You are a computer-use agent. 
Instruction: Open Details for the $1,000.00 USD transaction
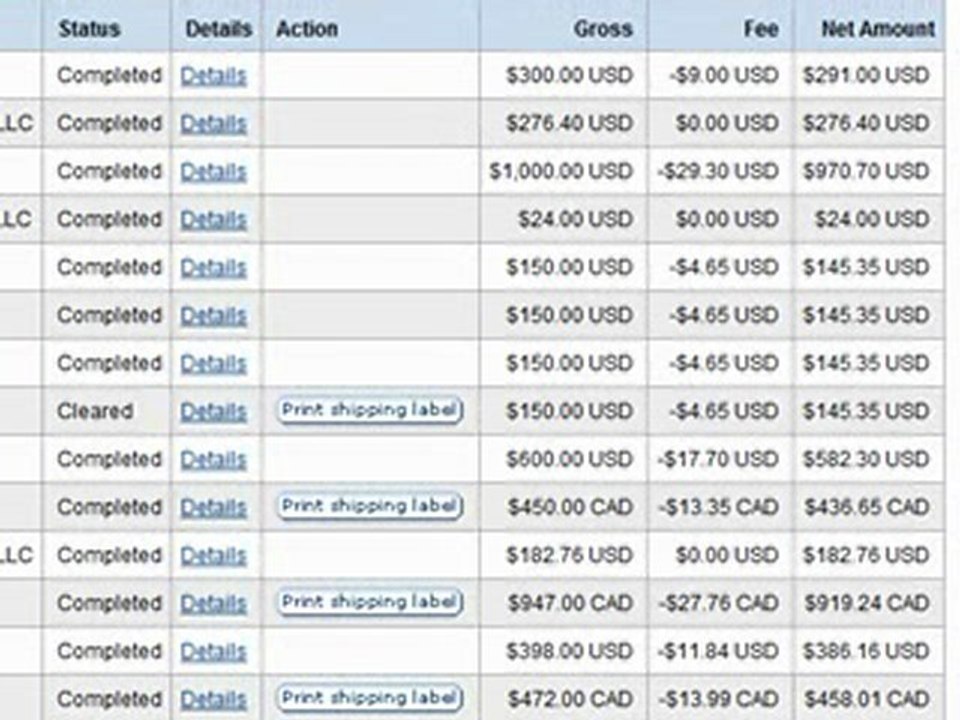tap(213, 172)
